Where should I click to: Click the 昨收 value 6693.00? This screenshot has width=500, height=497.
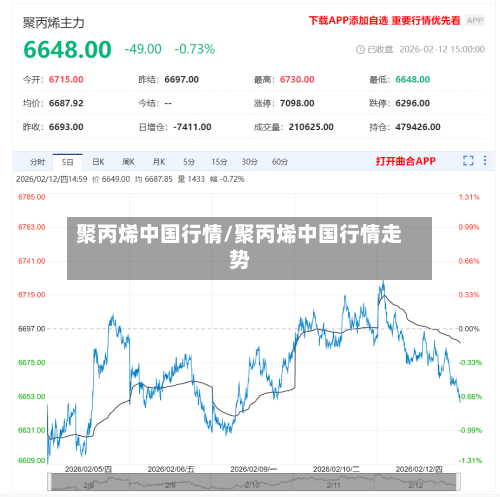tap(66, 127)
